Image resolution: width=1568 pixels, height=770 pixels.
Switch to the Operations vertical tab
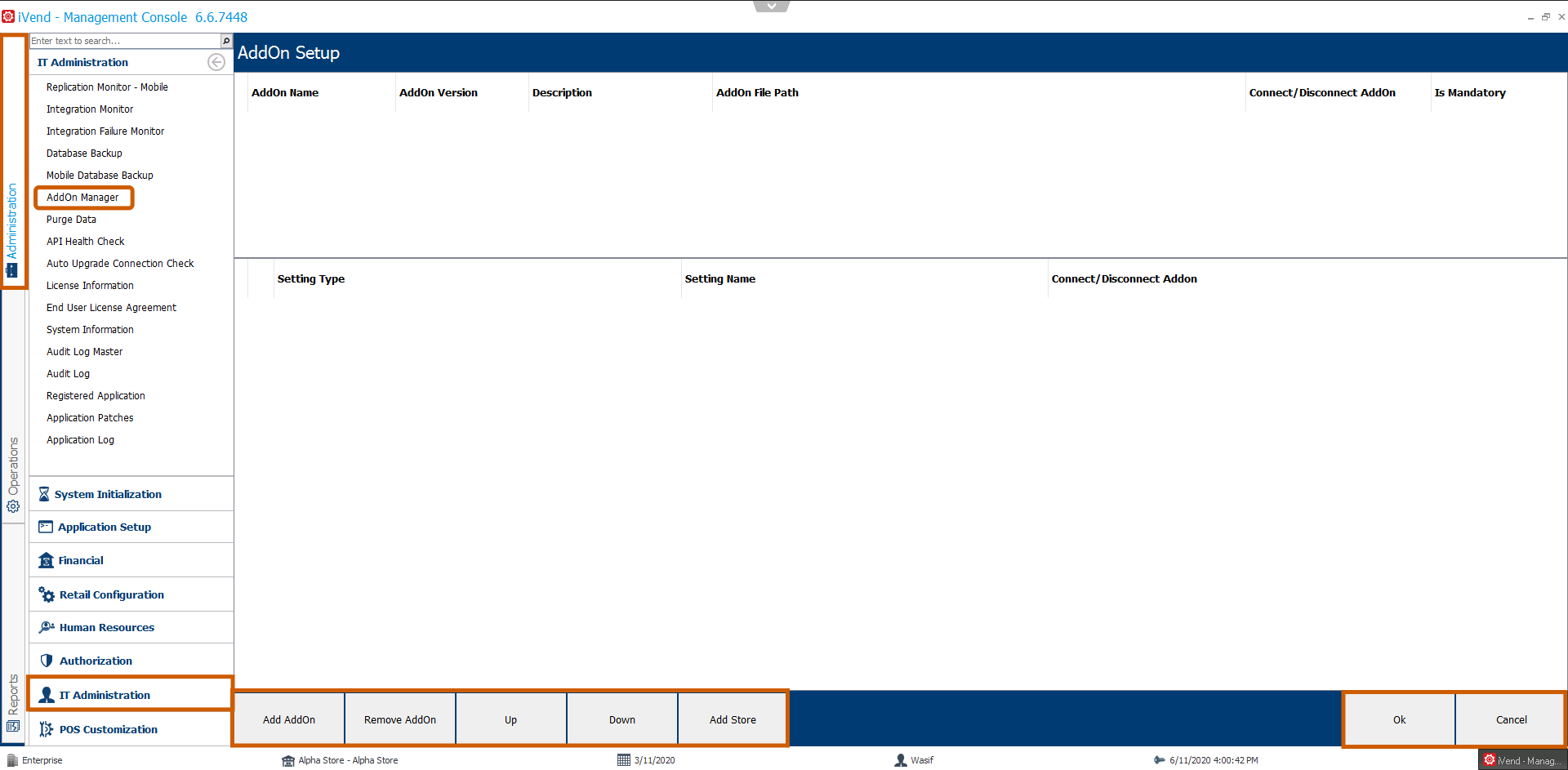(13, 474)
